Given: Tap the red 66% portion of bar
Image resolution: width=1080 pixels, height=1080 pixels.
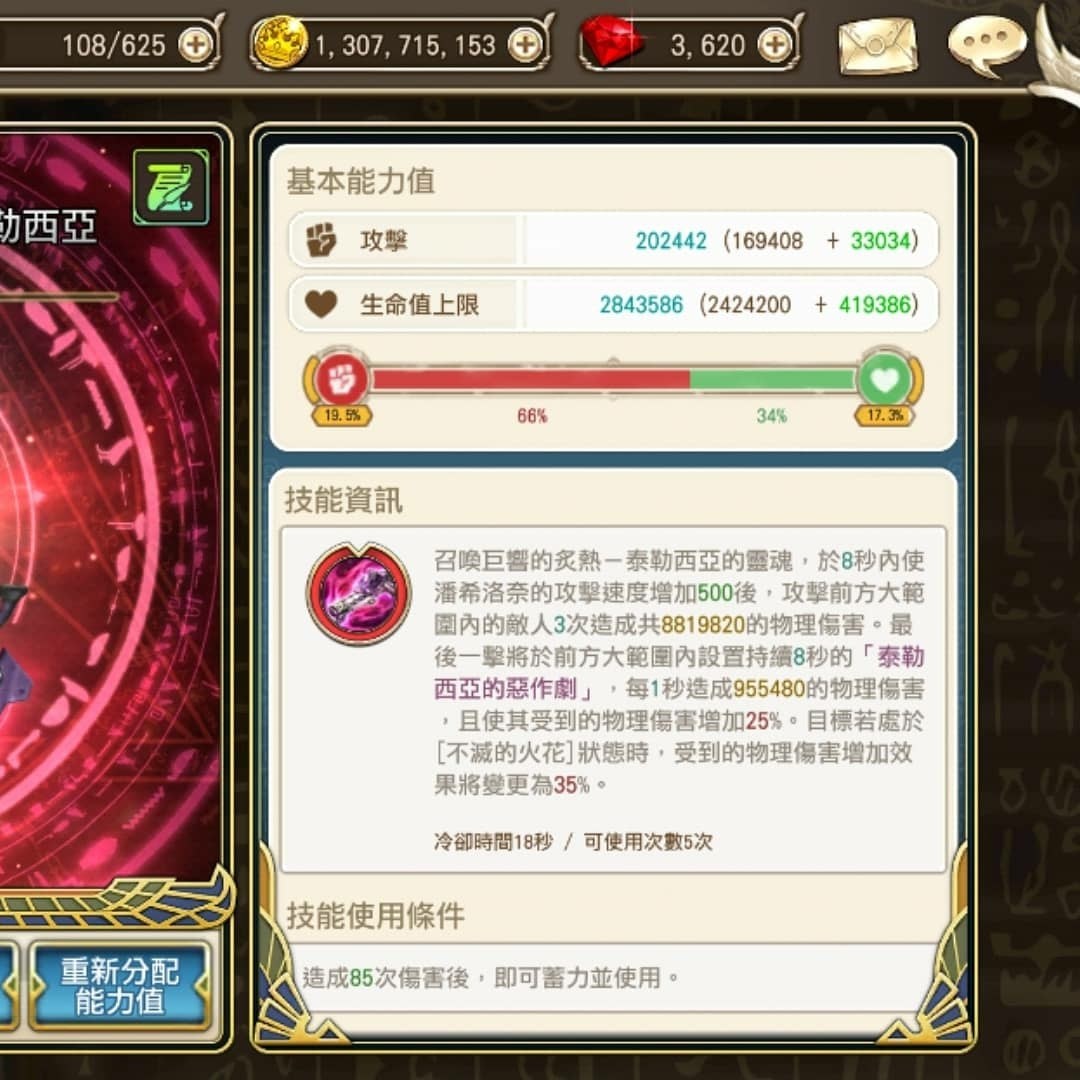Looking at the screenshot, I should (x=530, y=380).
